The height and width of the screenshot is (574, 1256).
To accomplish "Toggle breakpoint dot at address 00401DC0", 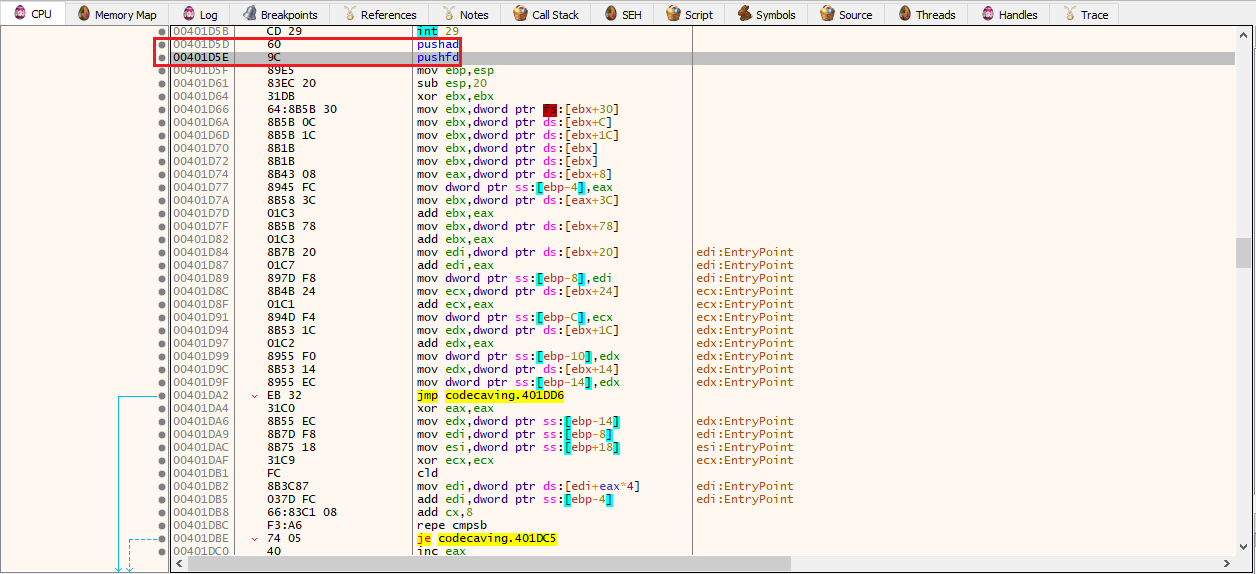I will (x=162, y=552).
